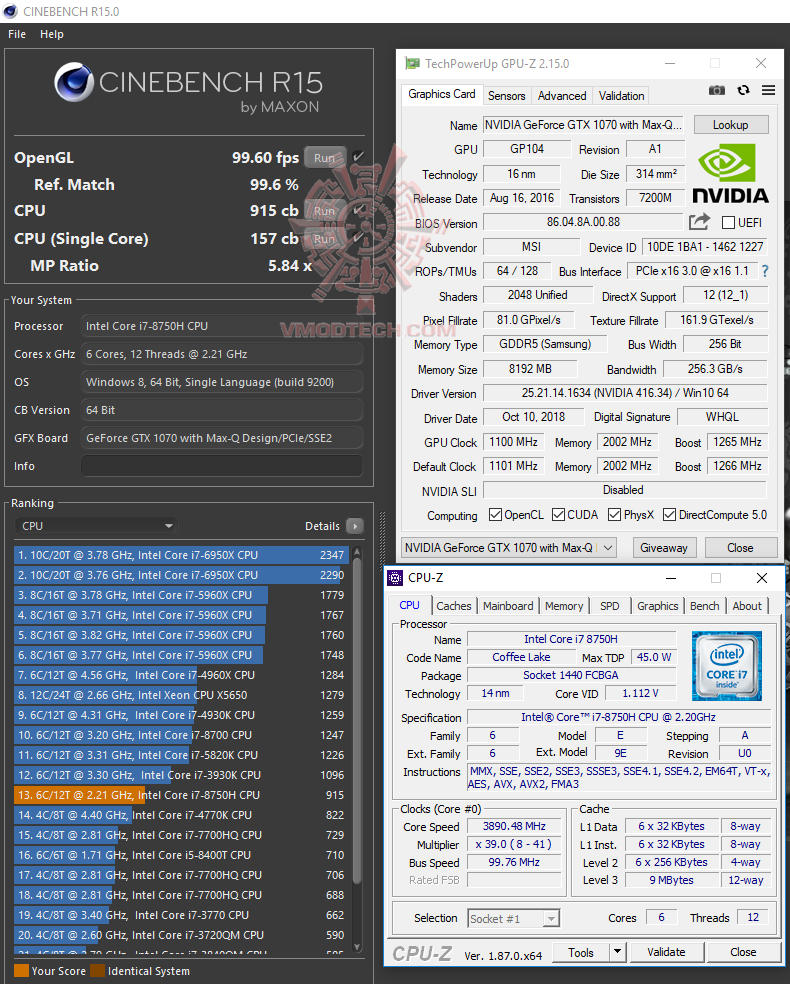790x984 pixels.
Task: Click the GPU-Z title bar app icon
Action: click(412, 63)
